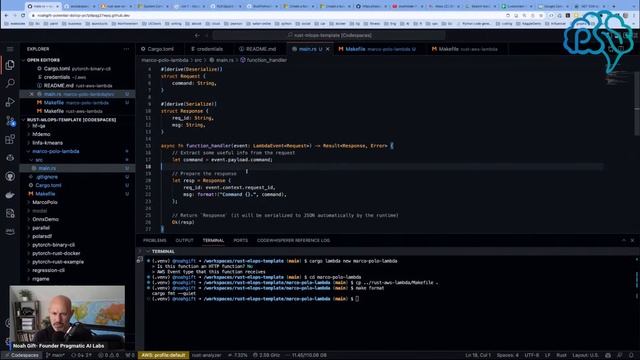The width and height of the screenshot is (640, 360).
Task: Open the Problems panel tab
Action: point(155,240)
